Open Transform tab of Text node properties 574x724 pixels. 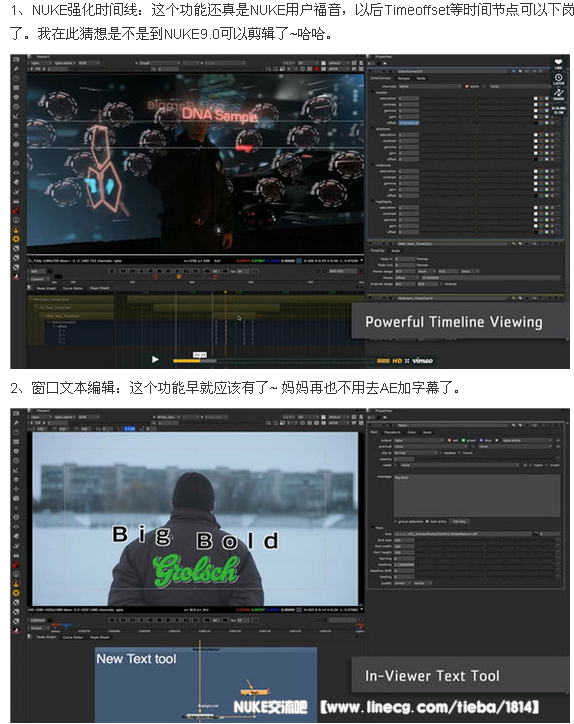coord(393,432)
